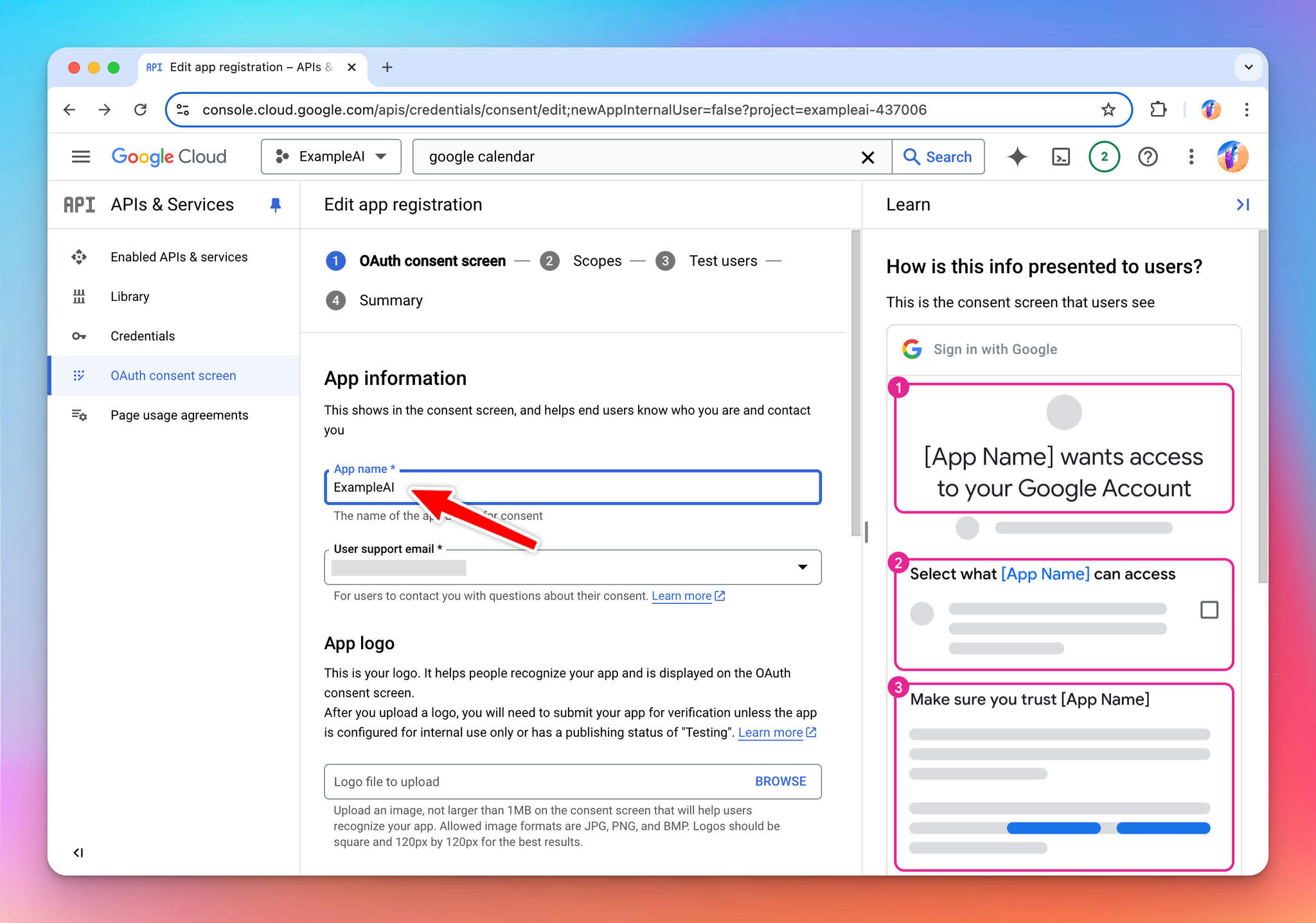Screen dimensions: 1316x923
Task: Select step 1 OAuth consent screen
Action: [416, 261]
